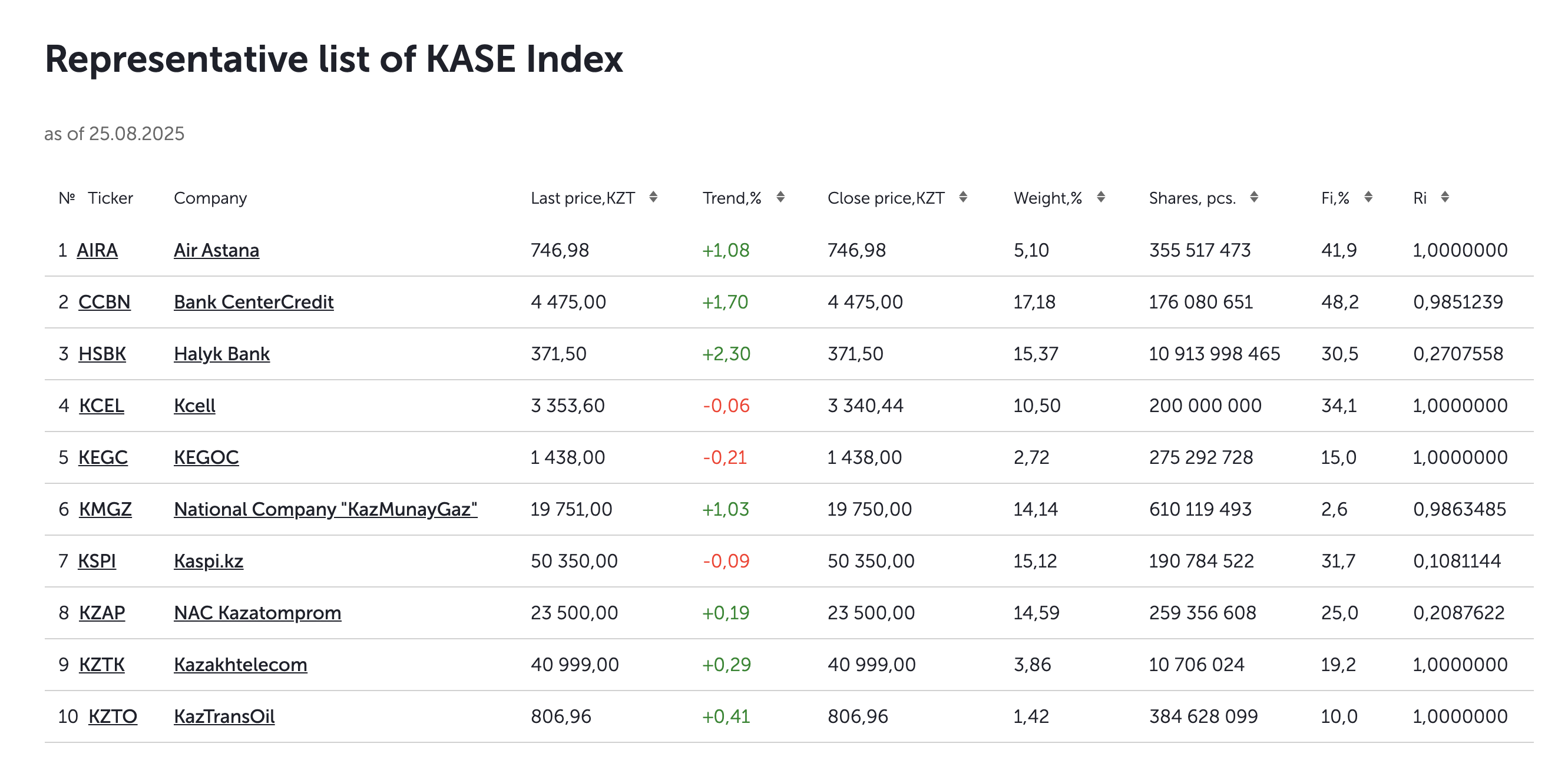Sort table by Weight percentage
1568x770 pixels.
pos(1100,197)
